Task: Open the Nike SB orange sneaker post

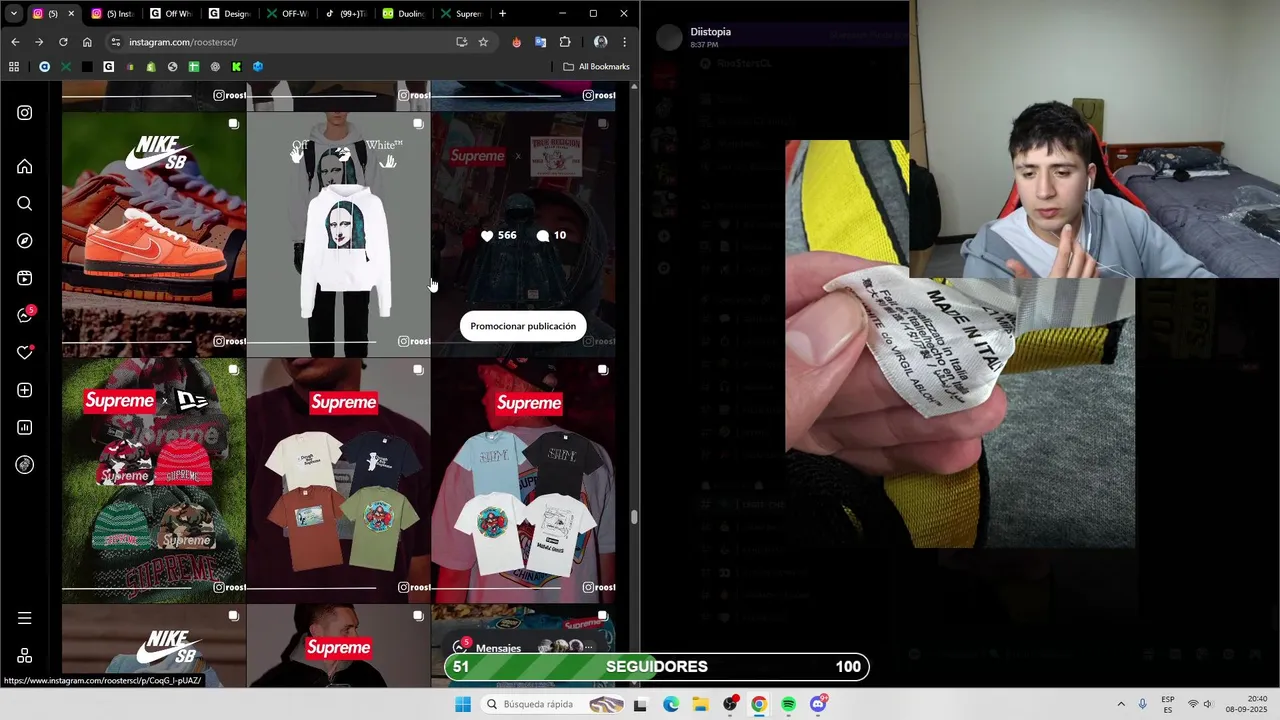Action: [x=154, y=234]
